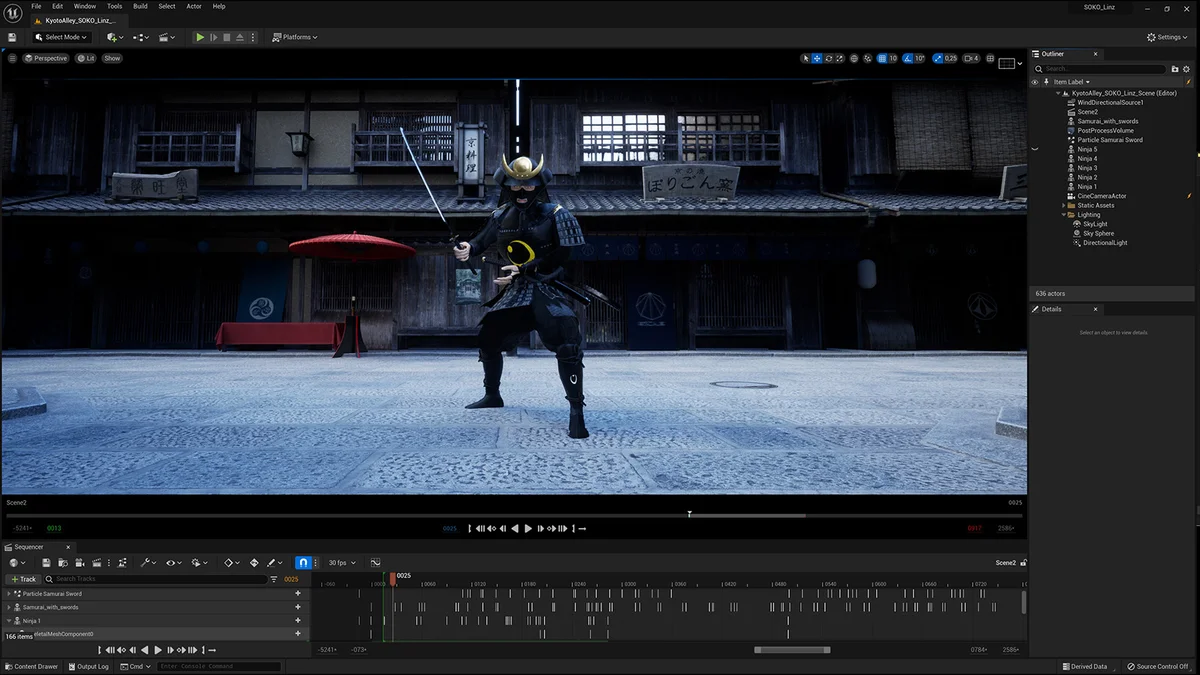
Task: Click the Content Drawer button
Action: (x=31, y=666)
